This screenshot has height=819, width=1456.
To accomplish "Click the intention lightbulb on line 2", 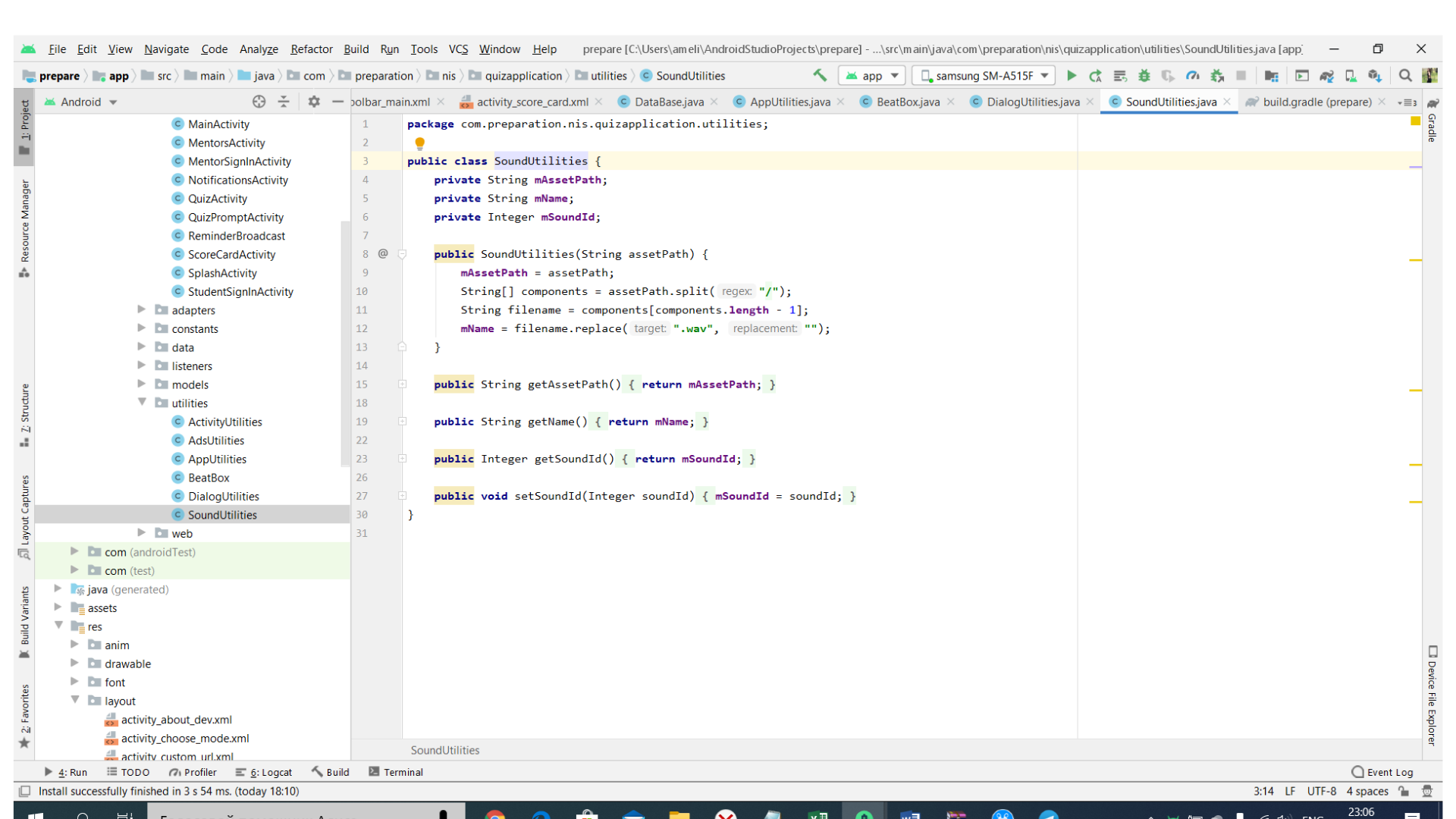I will 419,143.
